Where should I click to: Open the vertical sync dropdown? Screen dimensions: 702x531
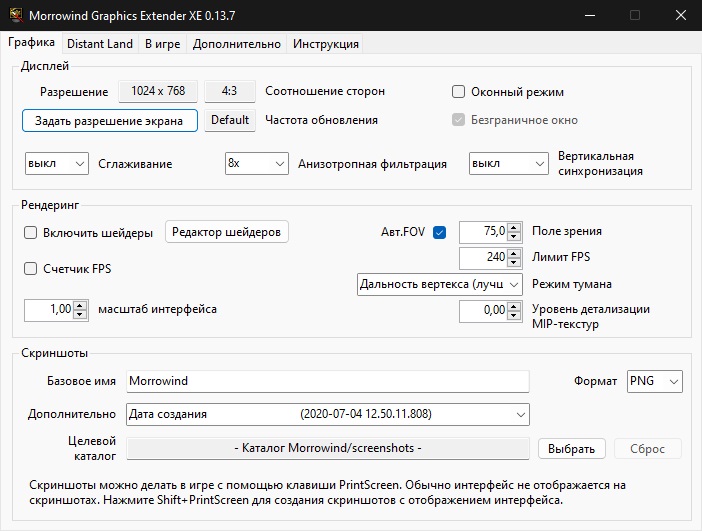pyautogui.click(x=509, y=163)
